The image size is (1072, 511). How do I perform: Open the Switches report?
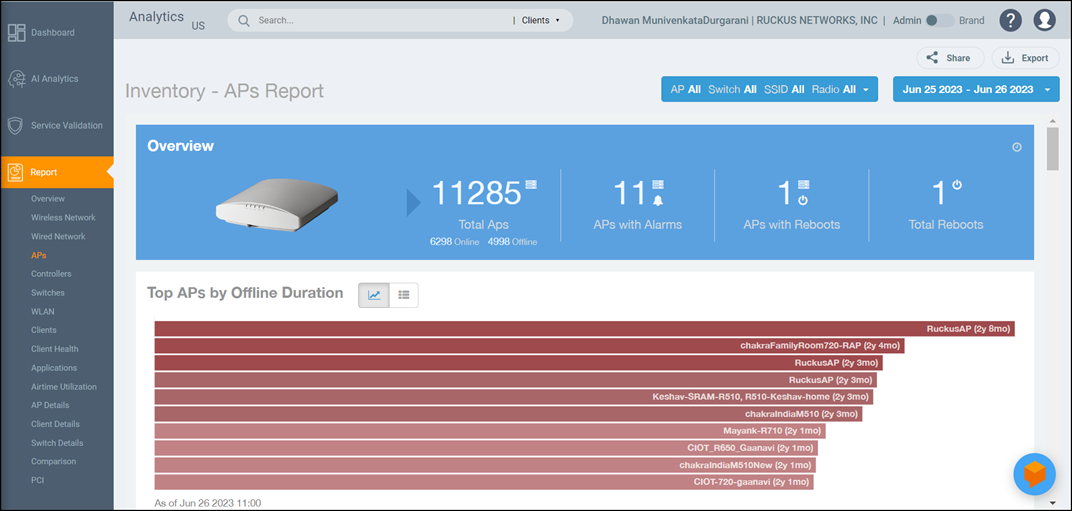pyautogui.click(x=48, y=293)
